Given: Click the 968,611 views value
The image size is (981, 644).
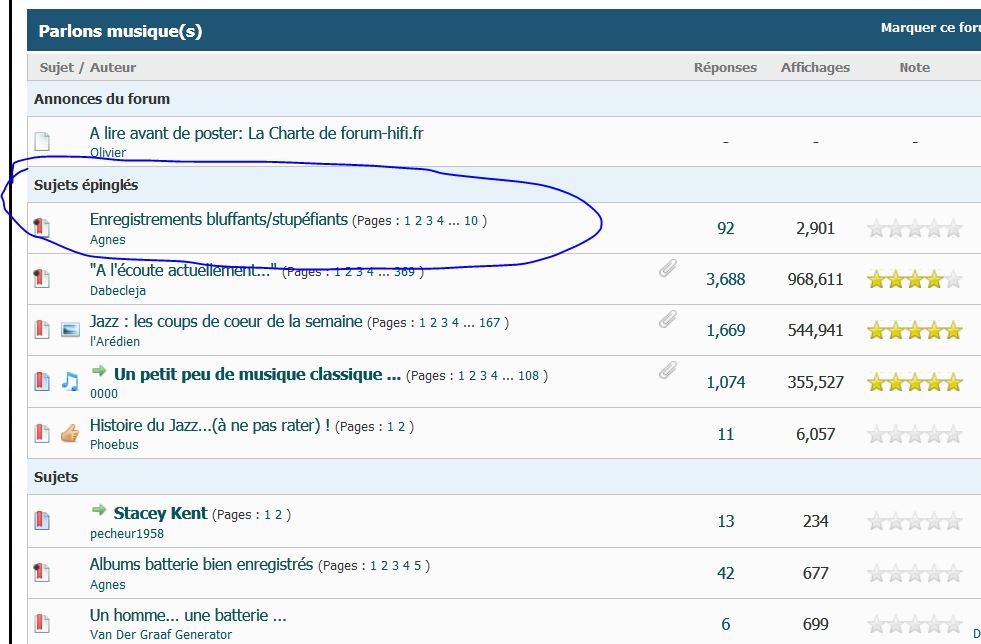Looking at the screenshot, I should [x=815, y=280].
